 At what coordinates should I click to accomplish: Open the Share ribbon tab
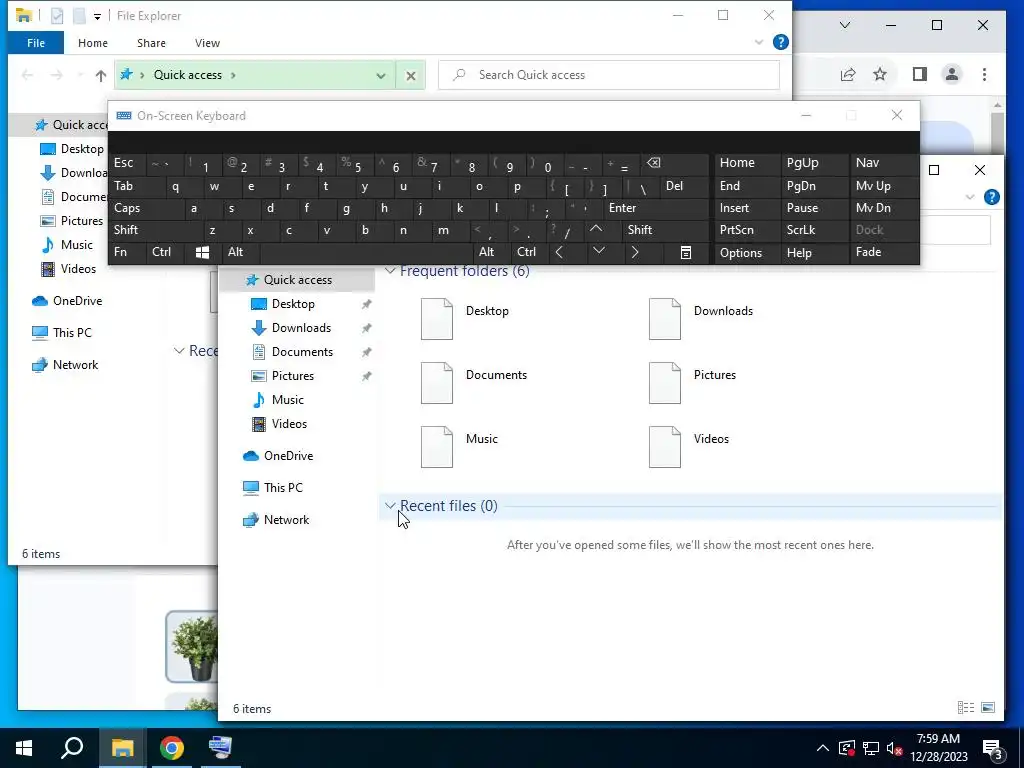[151, 43]
